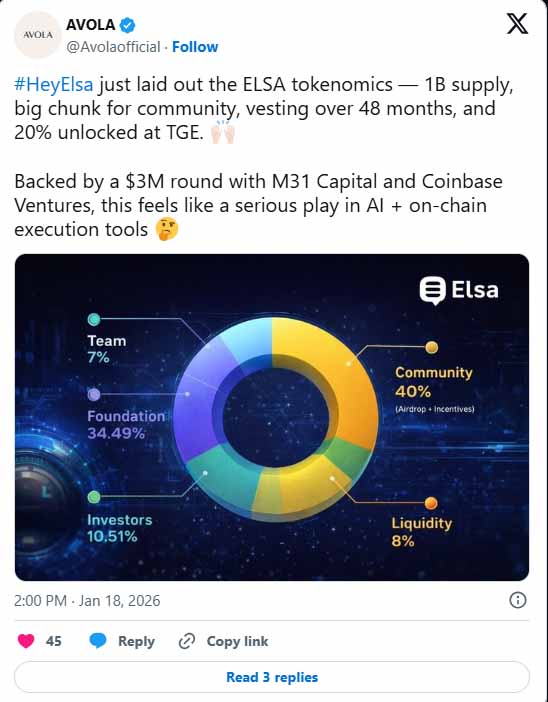The width and height of the screenshot is (548, 702).
Task: Like the post with the heart icon
Action: [x=26, y=641]
